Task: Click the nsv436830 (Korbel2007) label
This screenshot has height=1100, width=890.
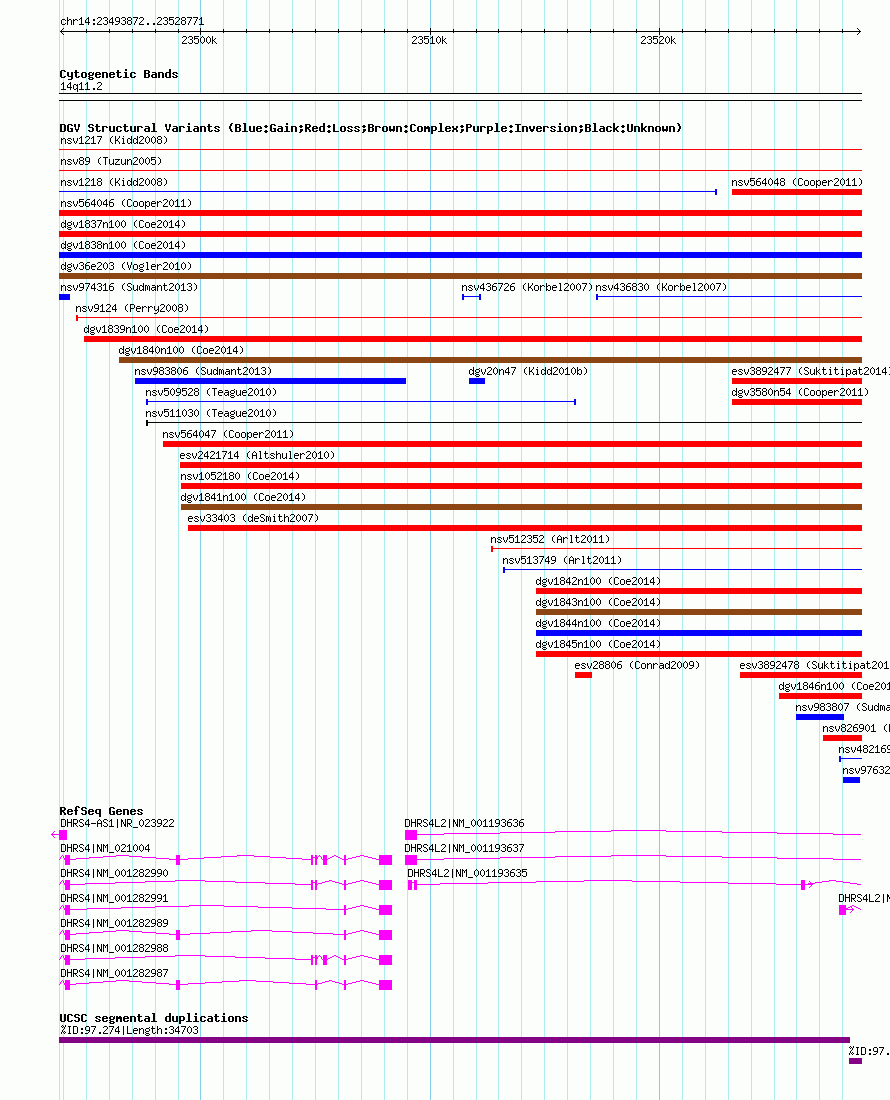Action: pyautogui.click(x=661, y=288)
